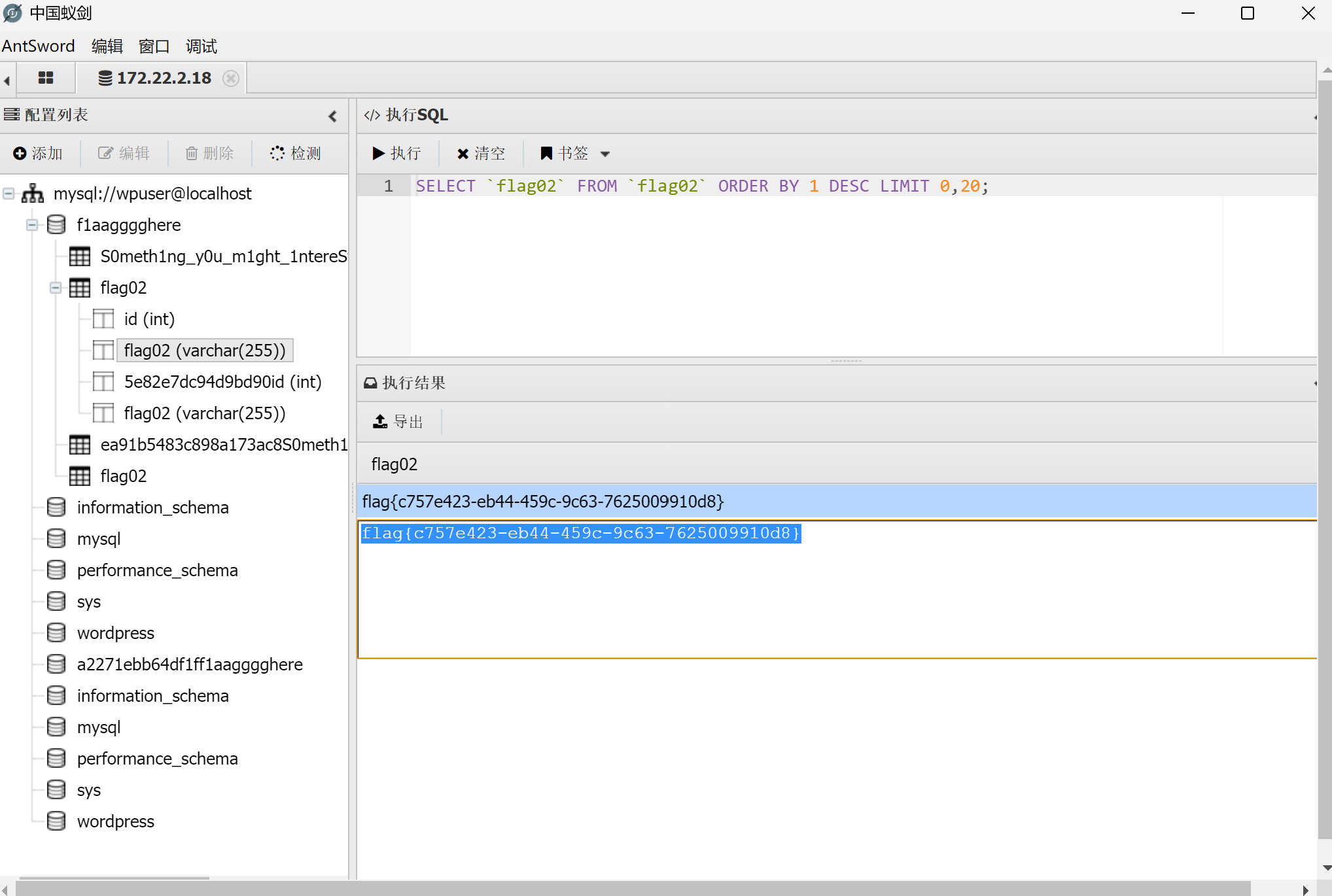Click the left tab scroll arrow

7,80
